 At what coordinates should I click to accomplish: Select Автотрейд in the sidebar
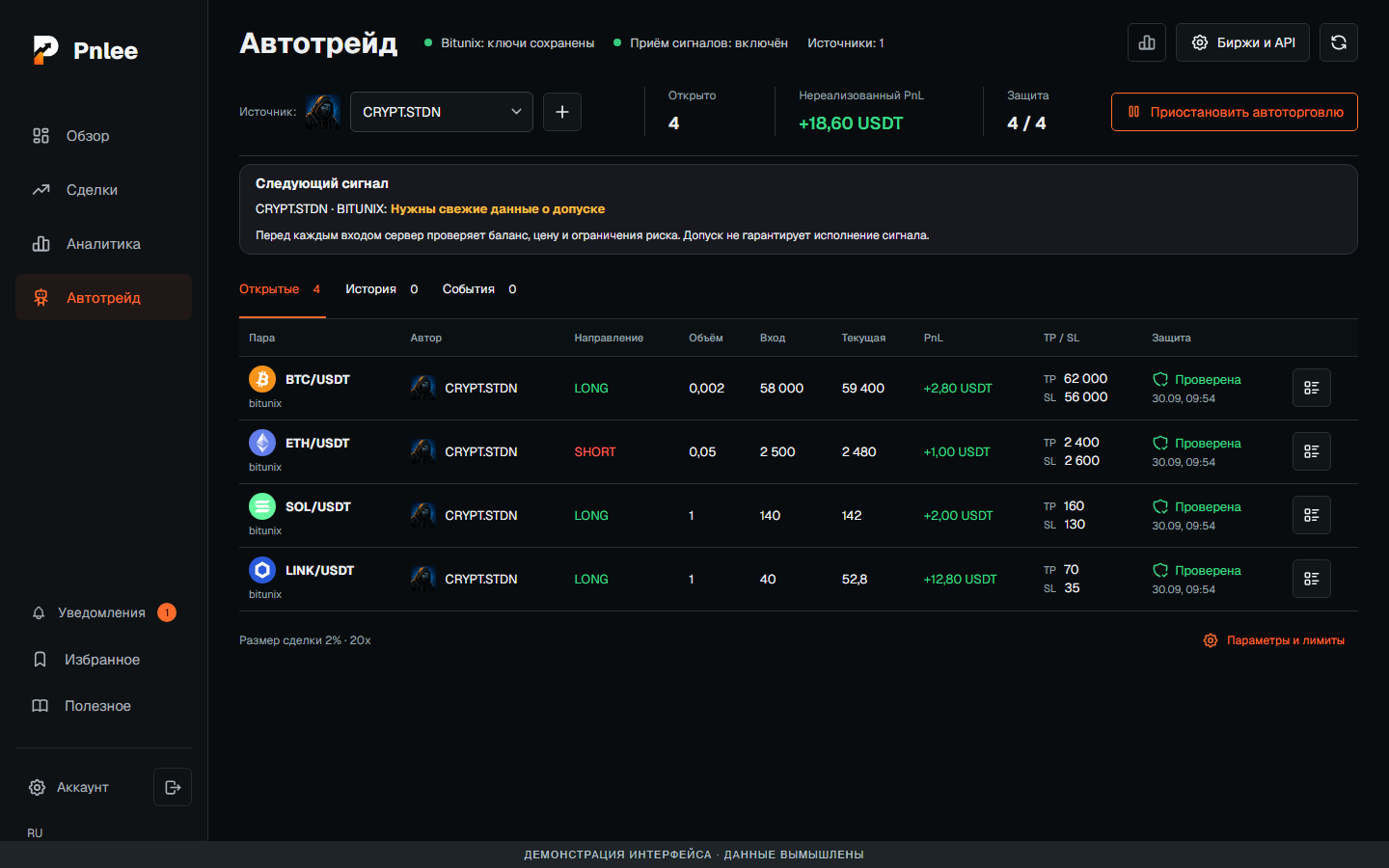pos(103,298)
